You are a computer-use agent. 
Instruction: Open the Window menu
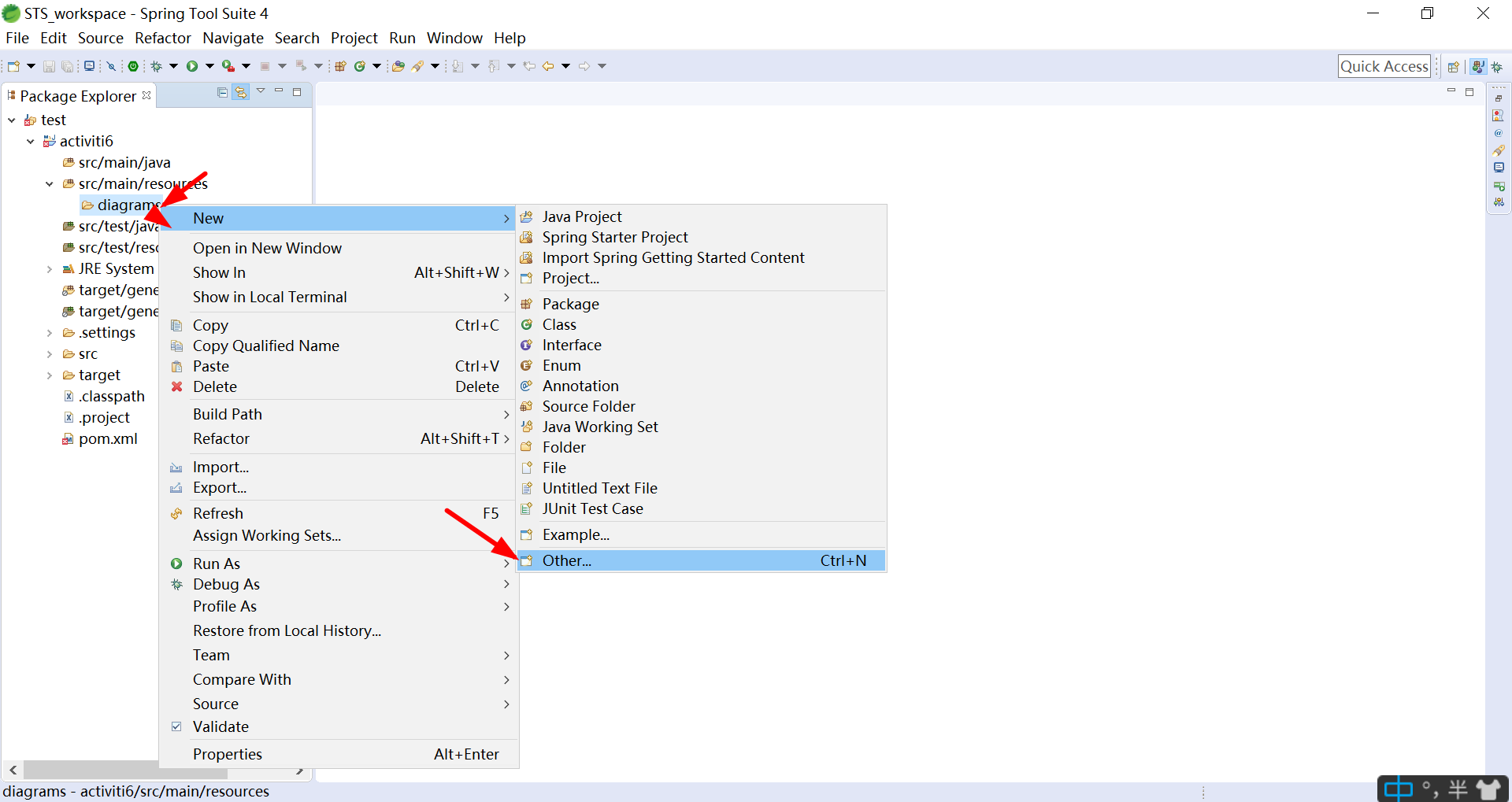(x=454, y=38)
